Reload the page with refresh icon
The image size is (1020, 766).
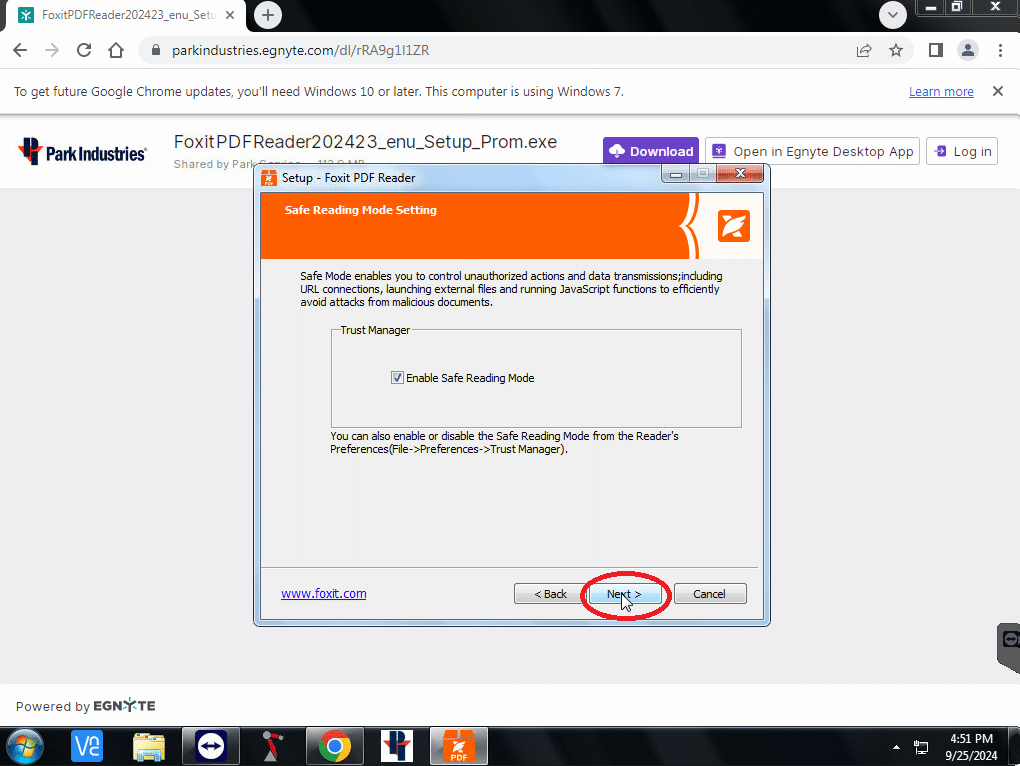pyautogui.click(x=84, y=50)
